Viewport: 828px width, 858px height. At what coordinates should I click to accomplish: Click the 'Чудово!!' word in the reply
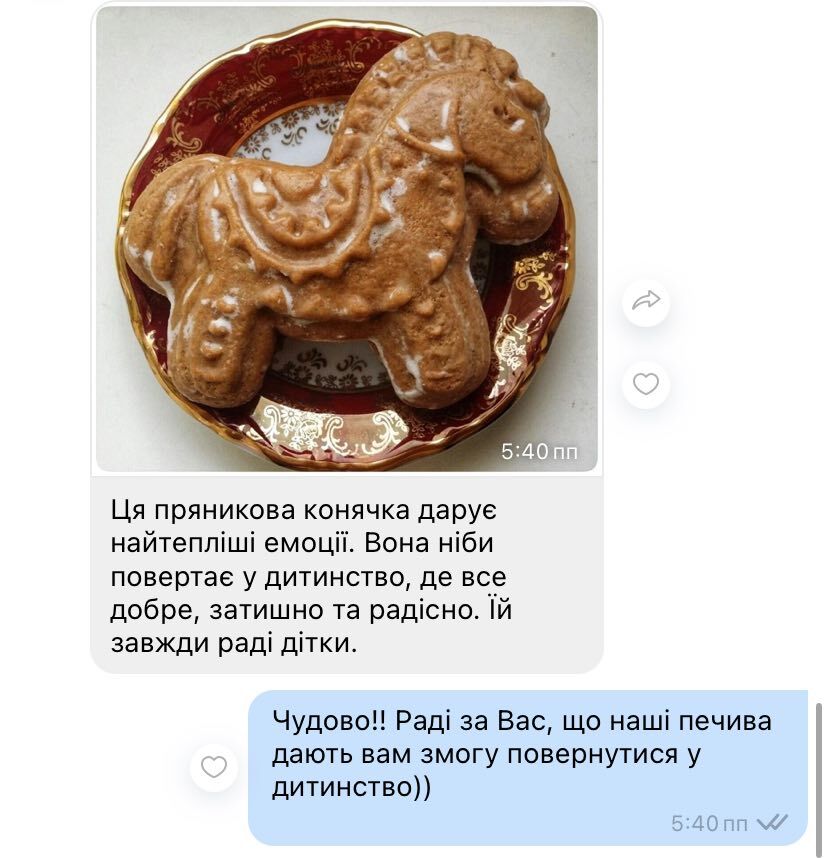(329, 721)
